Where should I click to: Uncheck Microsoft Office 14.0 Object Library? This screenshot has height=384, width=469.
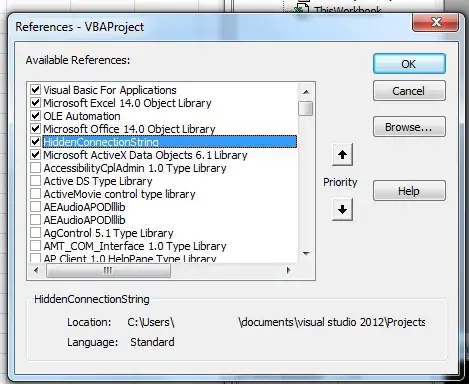point(35,129)
